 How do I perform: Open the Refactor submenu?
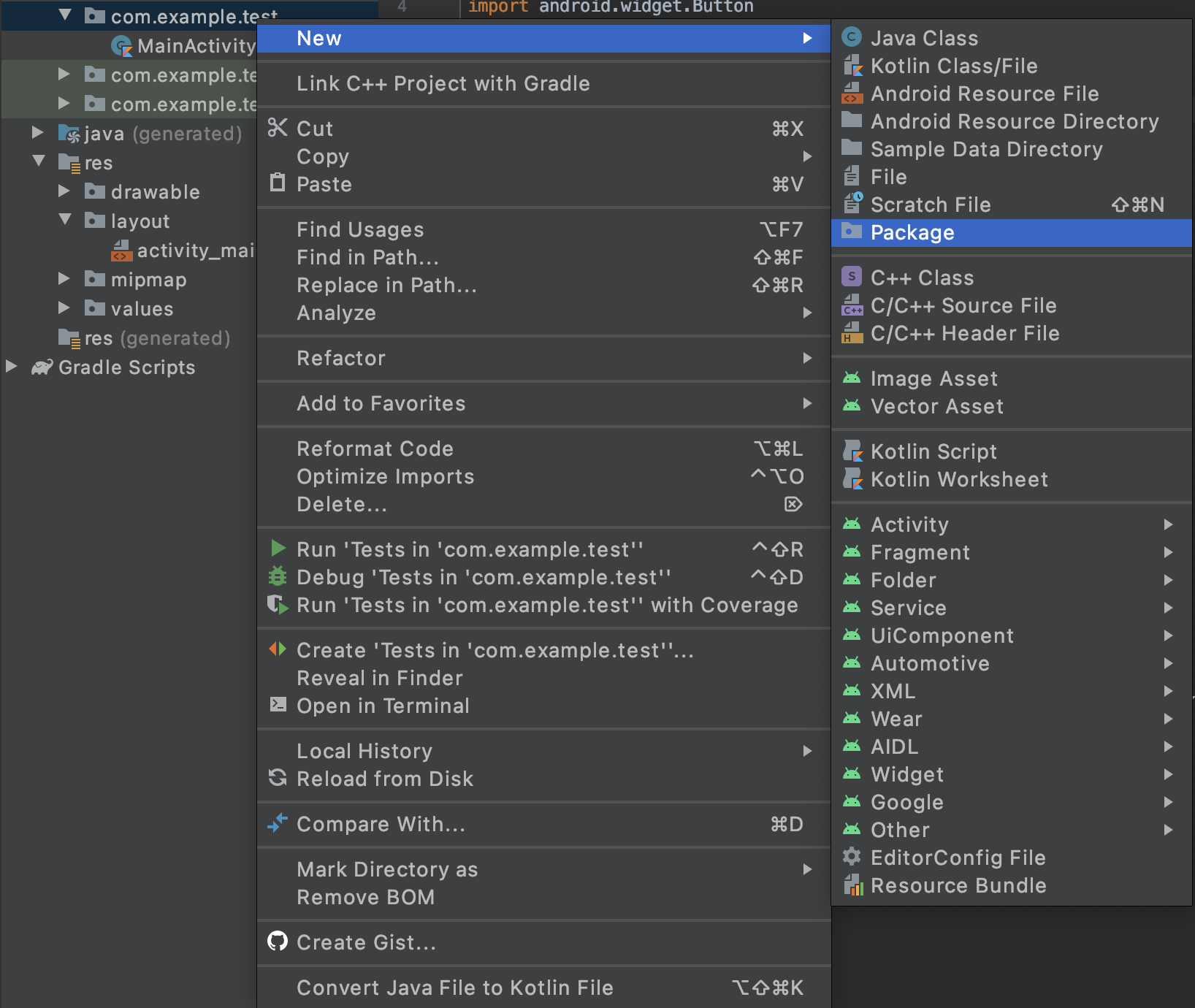coord(543,358)
